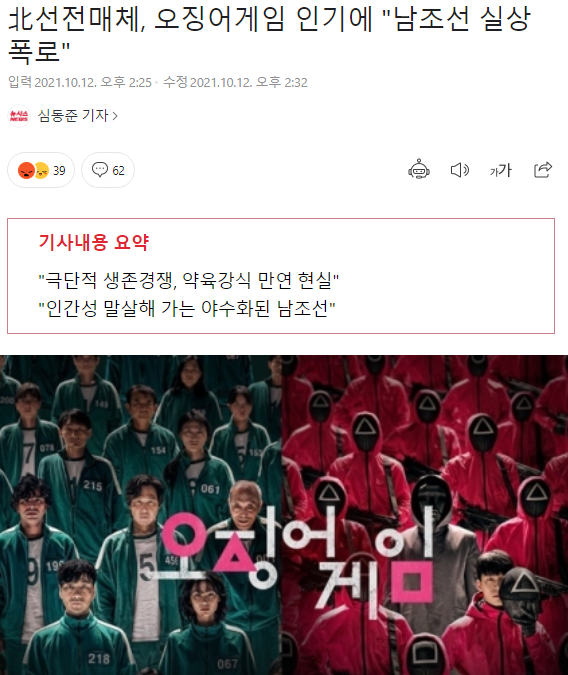The width and height of the screenshot is (568, 675).
Task: Open font size 가가 setting
Action: coord(501,170)
